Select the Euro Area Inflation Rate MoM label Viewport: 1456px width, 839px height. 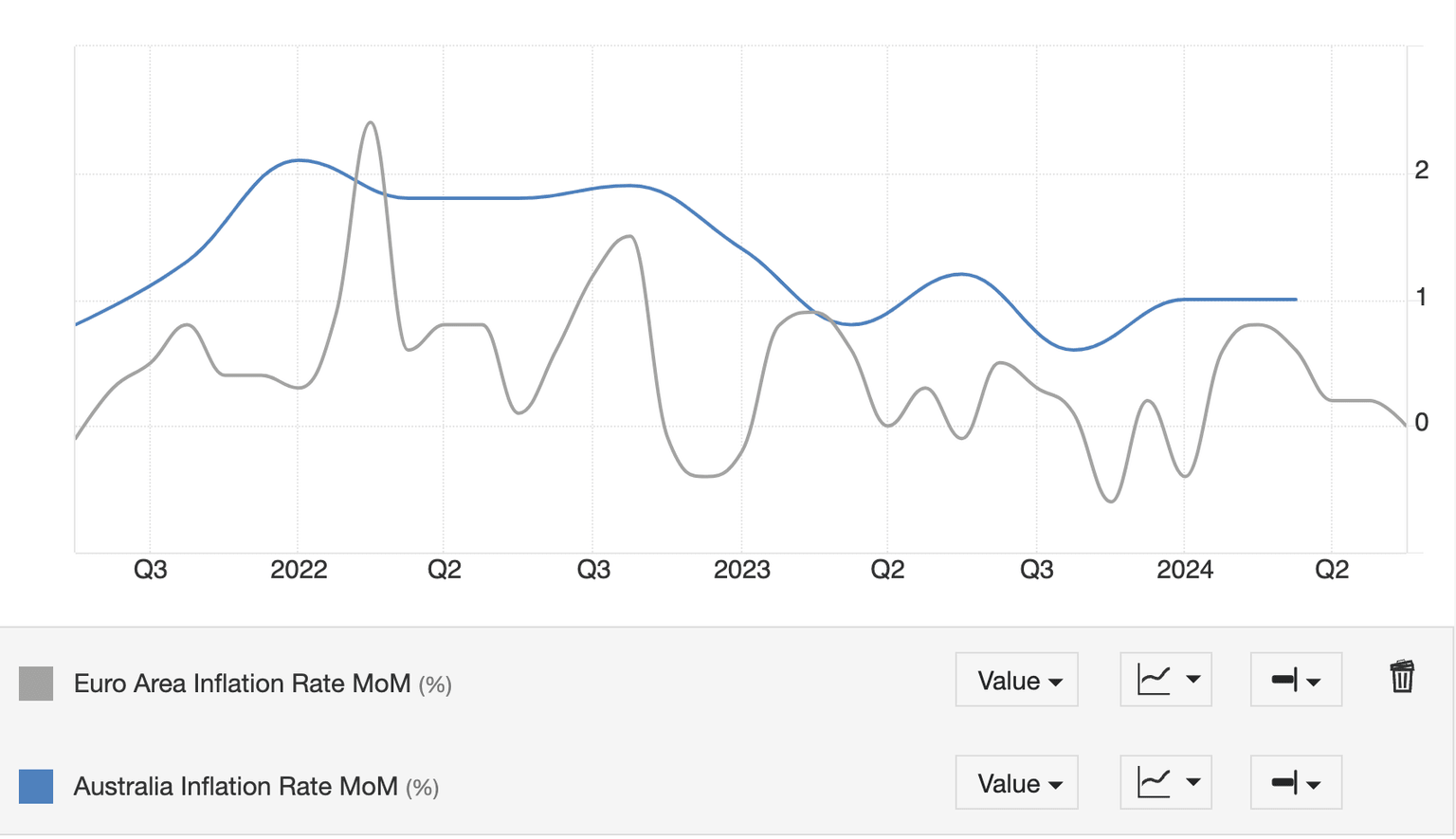click(242, 684)
